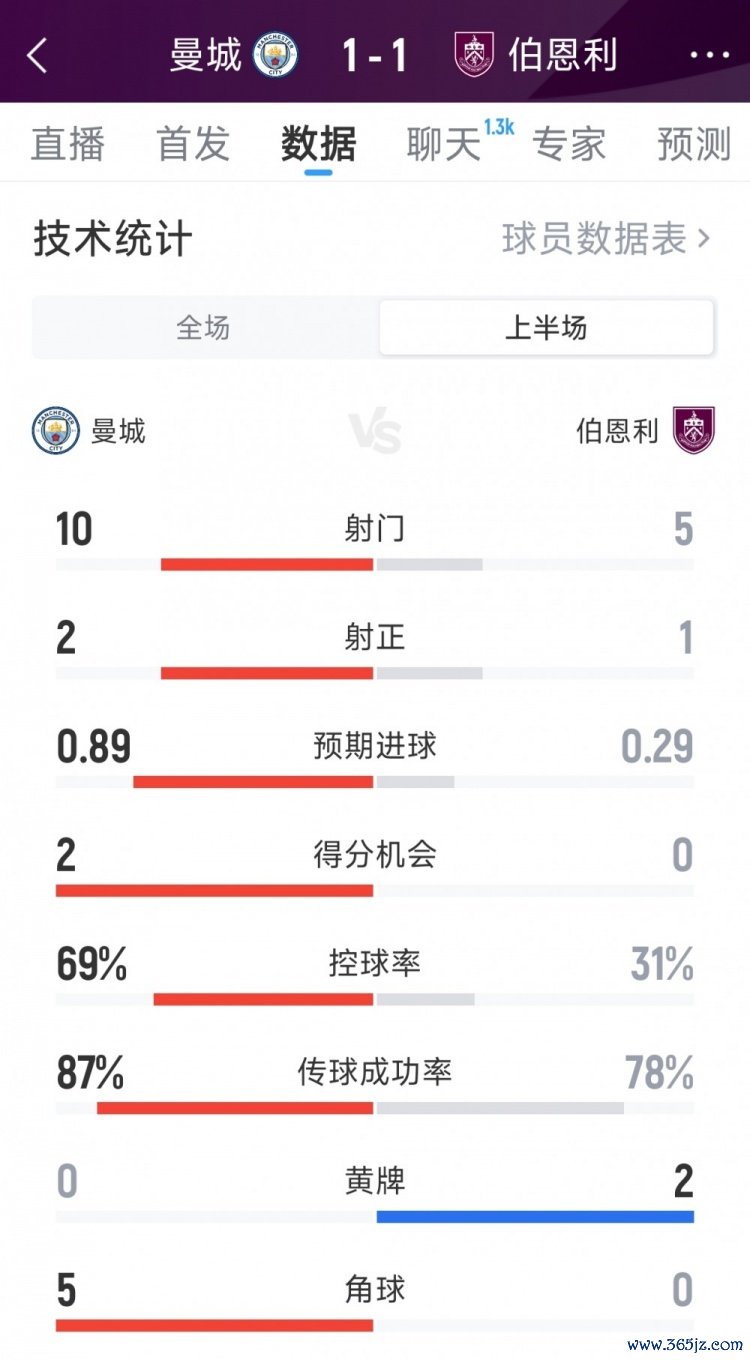The height and width of the screenshot is (1360, 750).
Task: Open the 预测 prediction tab
Action: (x=694, y=144)
